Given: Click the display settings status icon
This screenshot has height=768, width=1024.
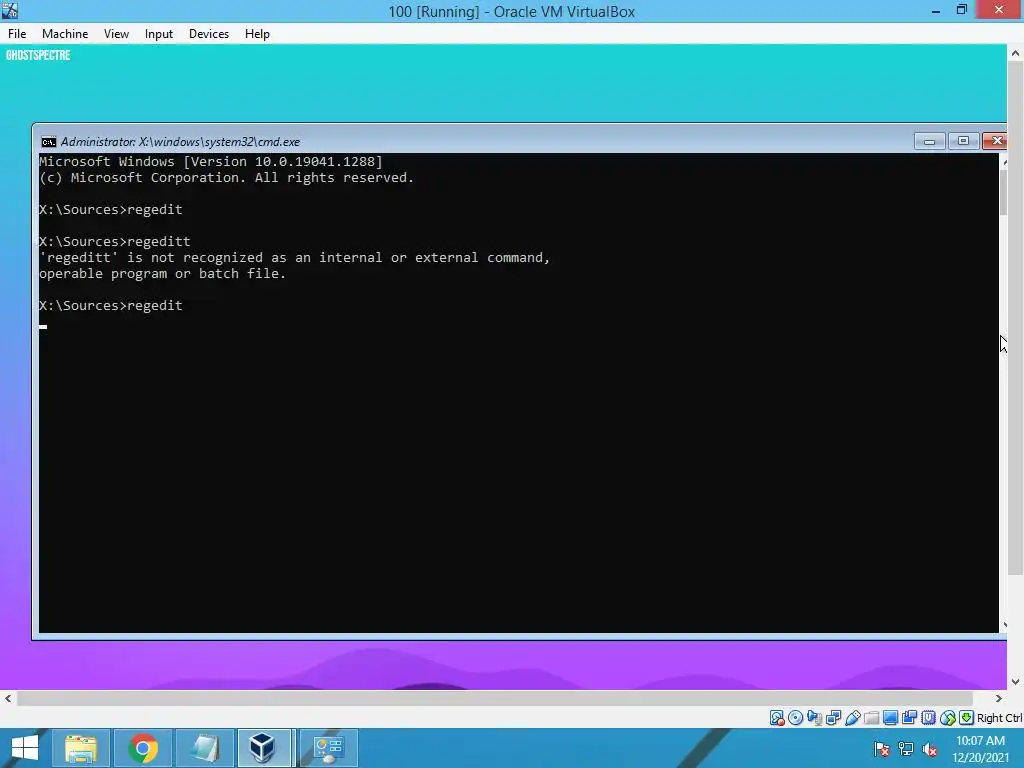Looking at the screenshot, I should click(x=890, y=718).
